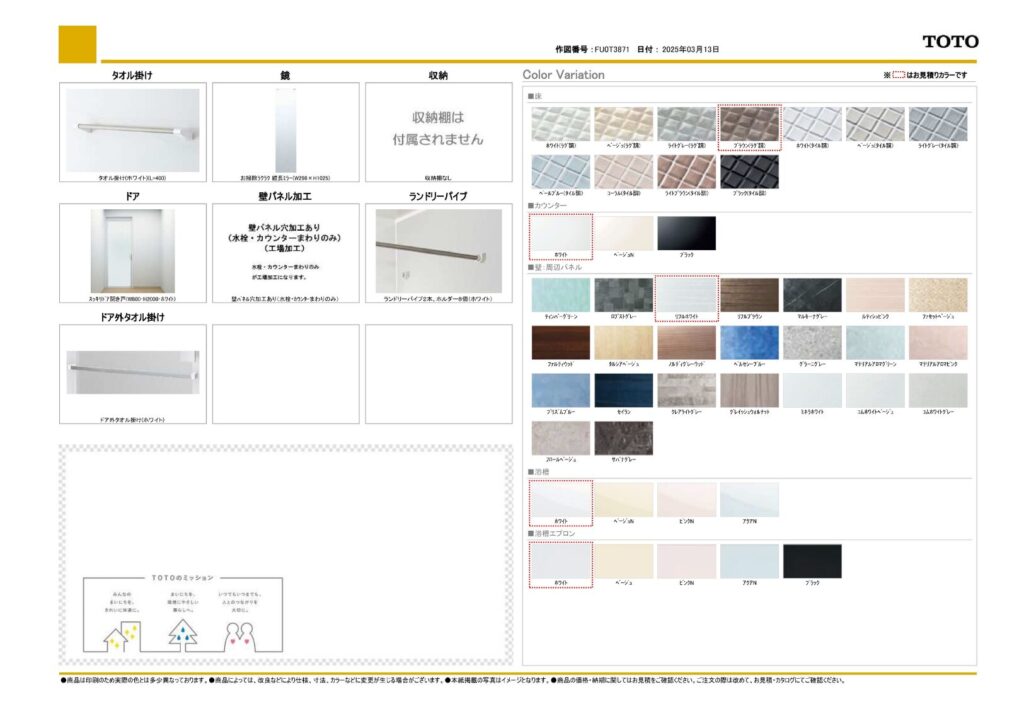Click the Color Variation heading

(563, 75)
